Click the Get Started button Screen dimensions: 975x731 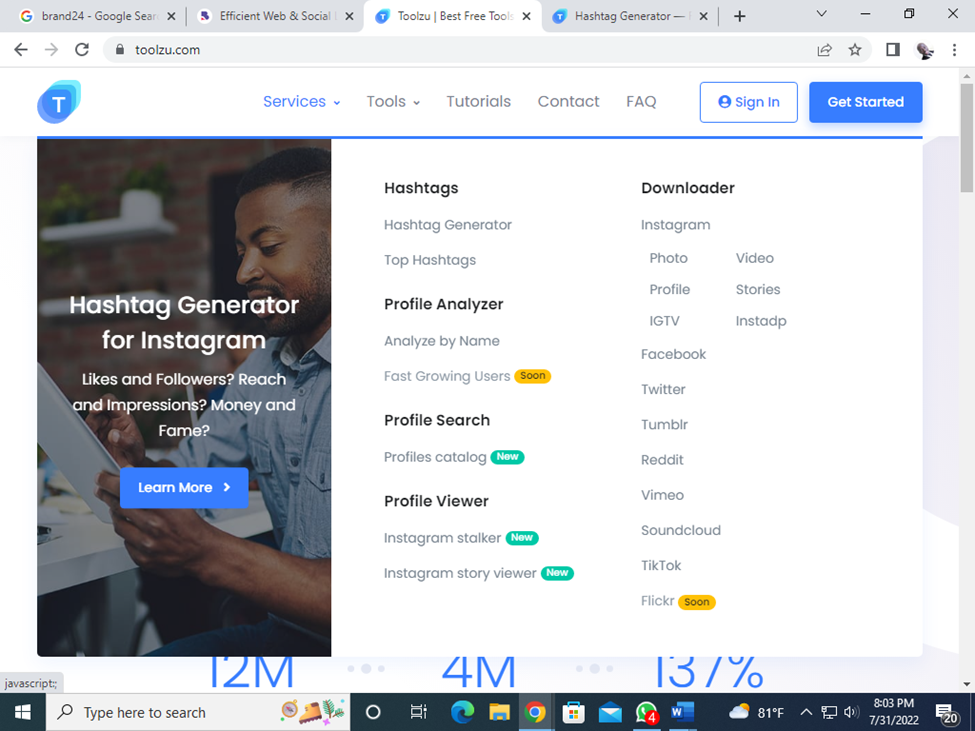click(866, 102)
